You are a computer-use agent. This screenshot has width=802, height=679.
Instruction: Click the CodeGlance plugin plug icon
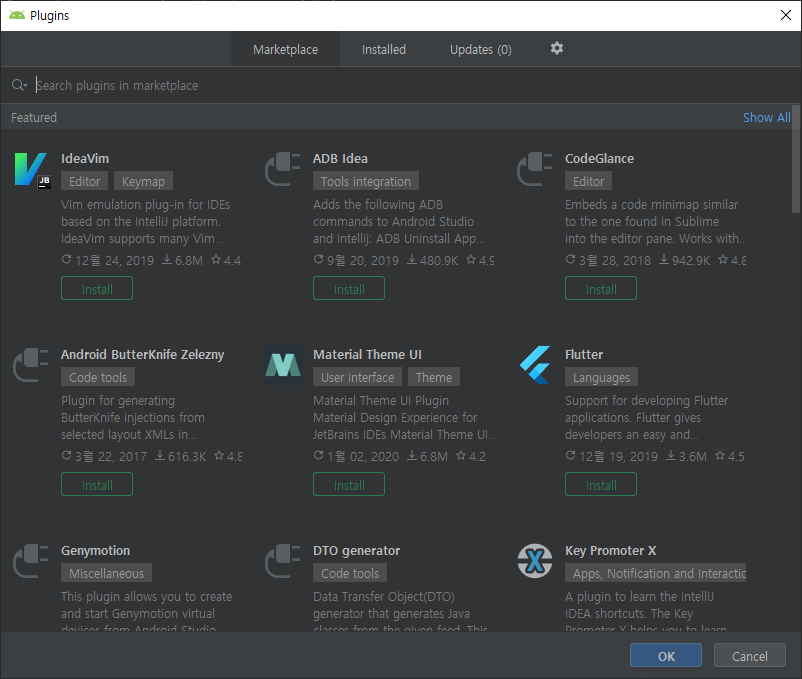pos(534,169)
